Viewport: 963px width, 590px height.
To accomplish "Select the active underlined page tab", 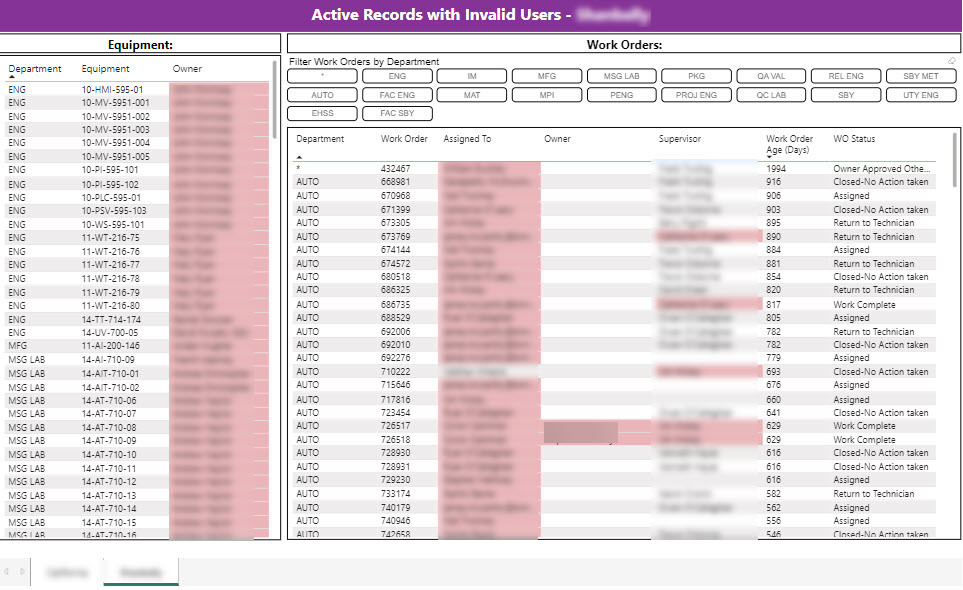I will click(x=140, y=573).
